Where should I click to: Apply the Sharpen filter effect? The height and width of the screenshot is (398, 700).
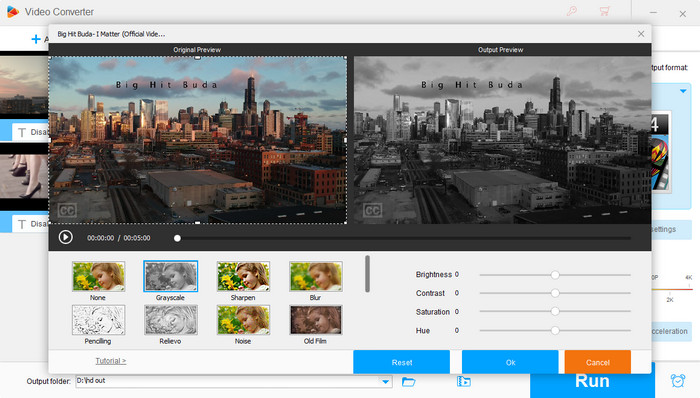tap(243, 276)
